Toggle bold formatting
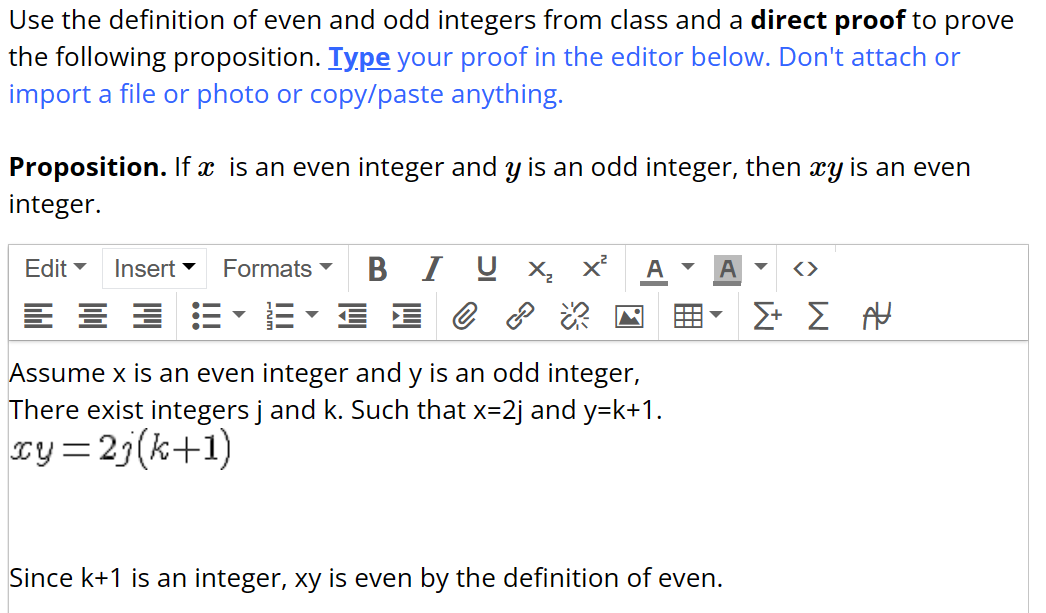The height and width of the screenshot is (613, 1046). click(378, 268)
